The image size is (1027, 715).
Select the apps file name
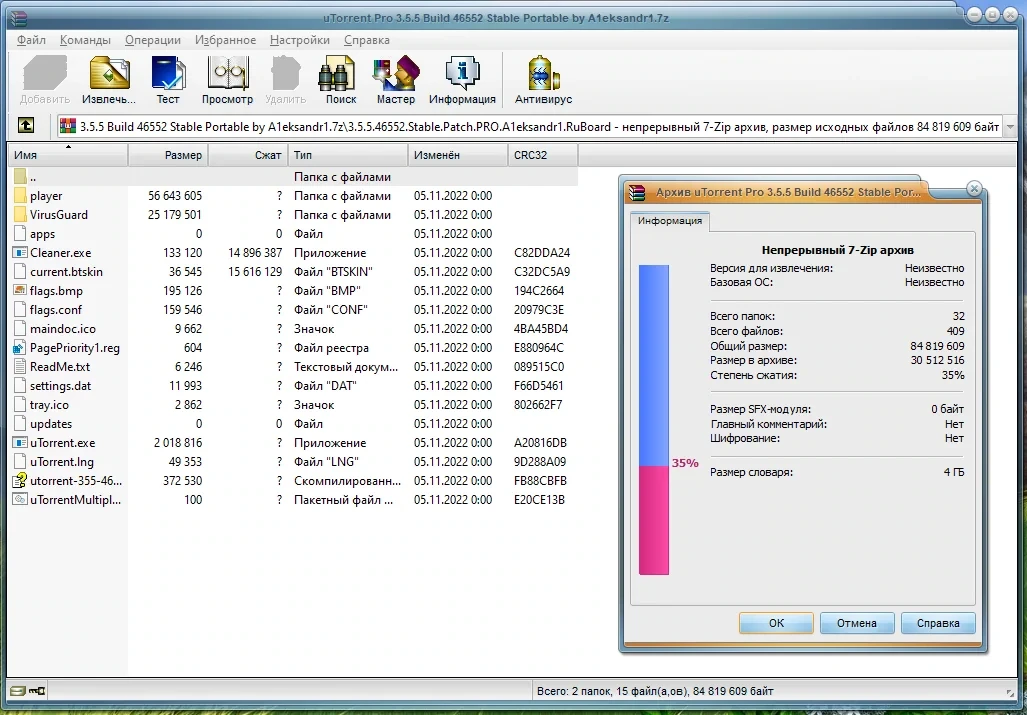(43, 234)
